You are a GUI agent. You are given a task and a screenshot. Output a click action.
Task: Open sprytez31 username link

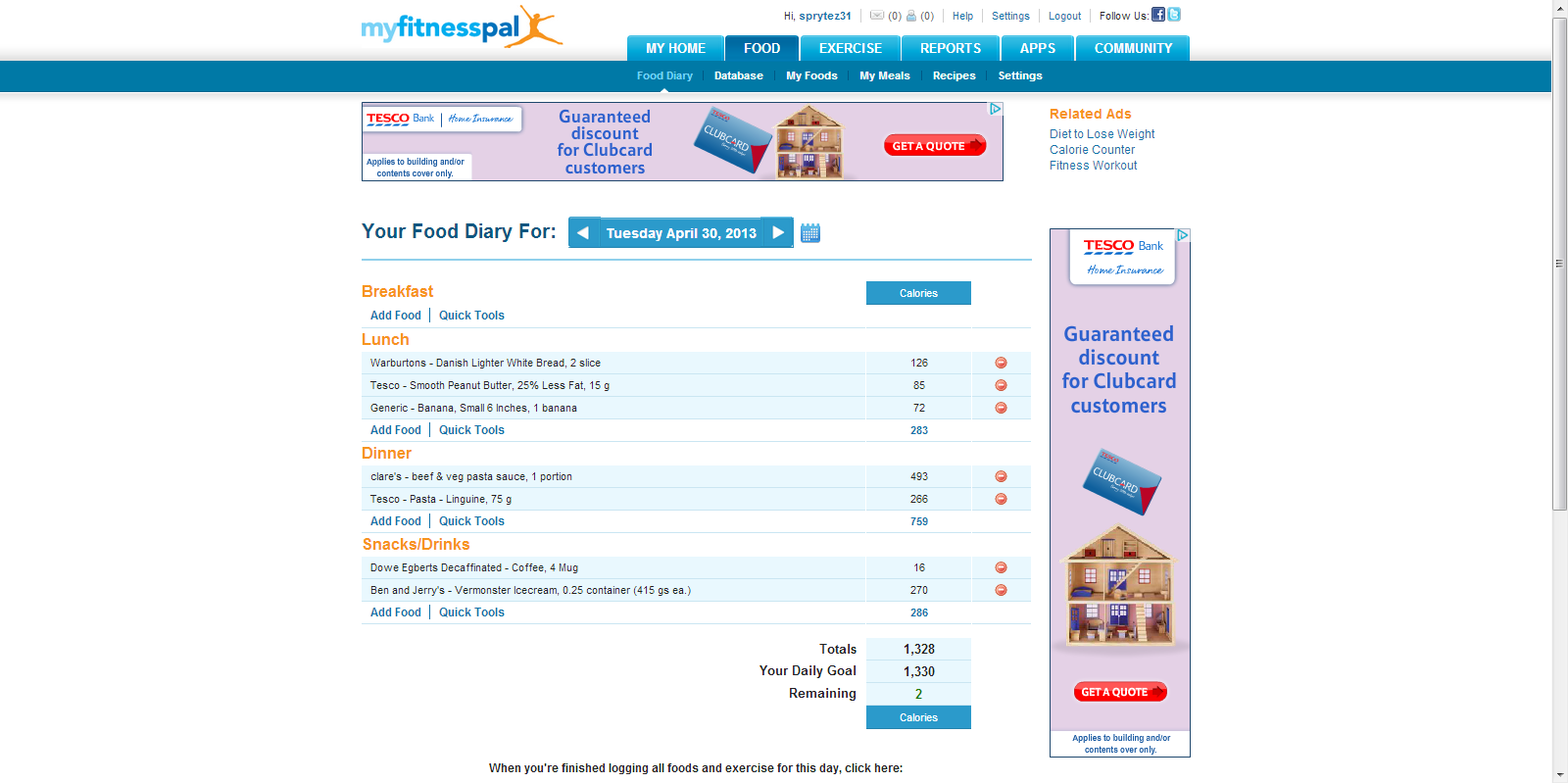(825, 16)
